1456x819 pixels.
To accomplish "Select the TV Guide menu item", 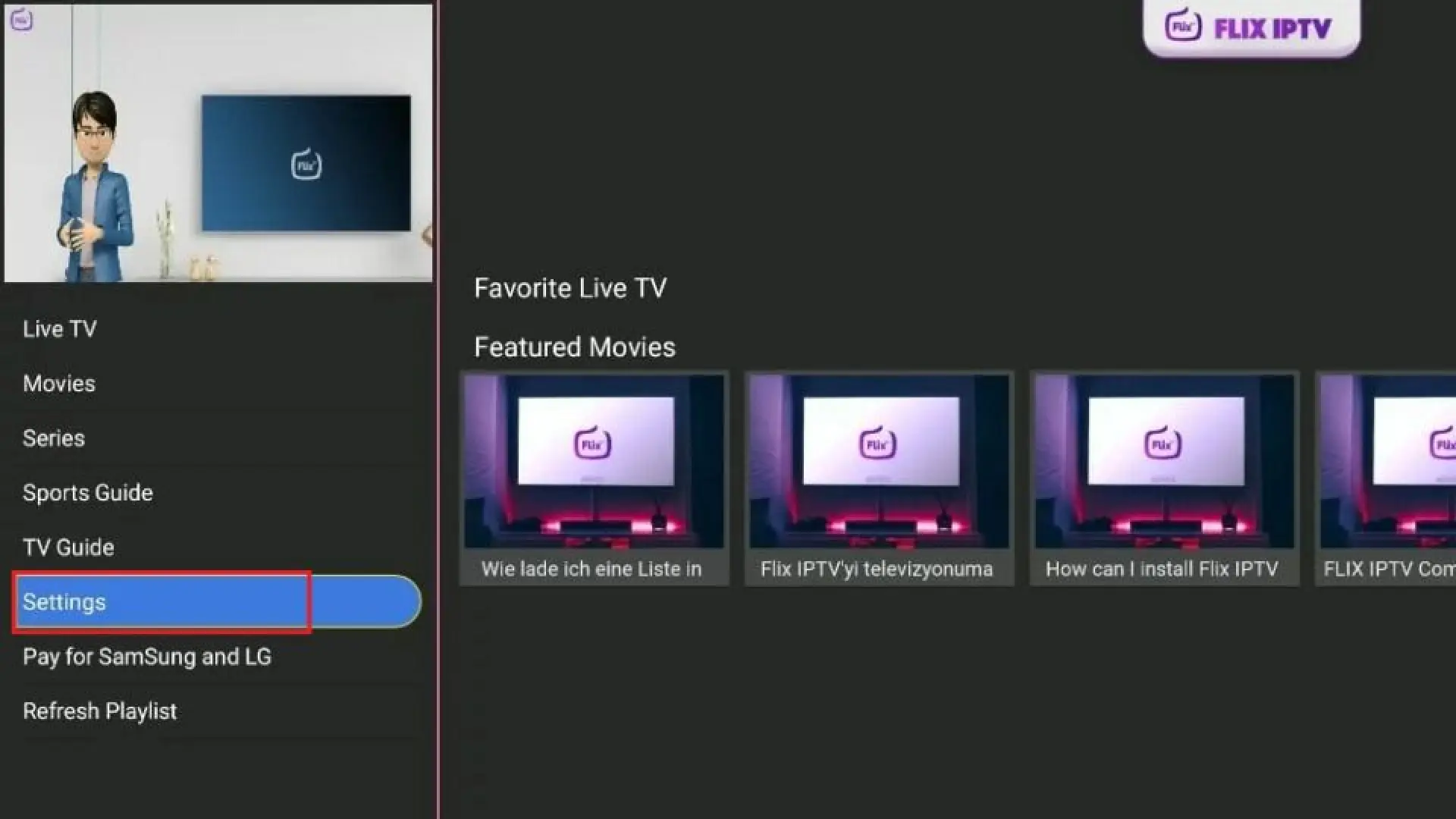I will (68, 547).
